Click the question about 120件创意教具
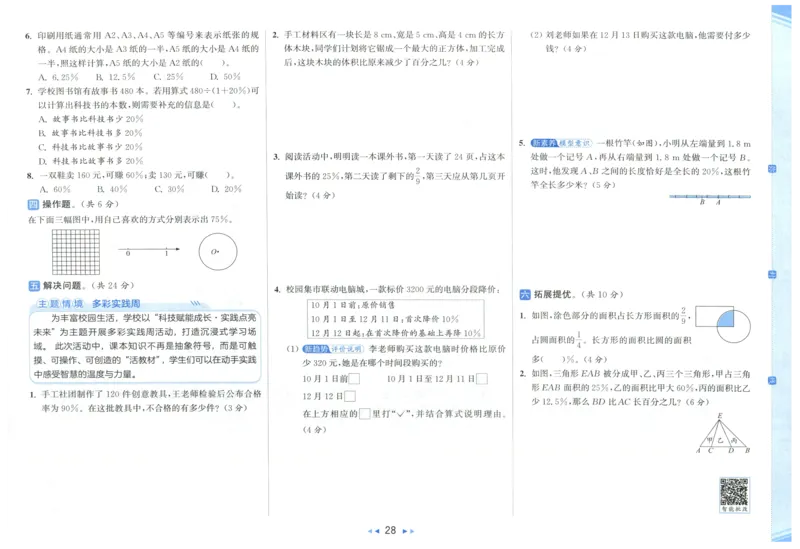The image size is (800, 549). 145,401
